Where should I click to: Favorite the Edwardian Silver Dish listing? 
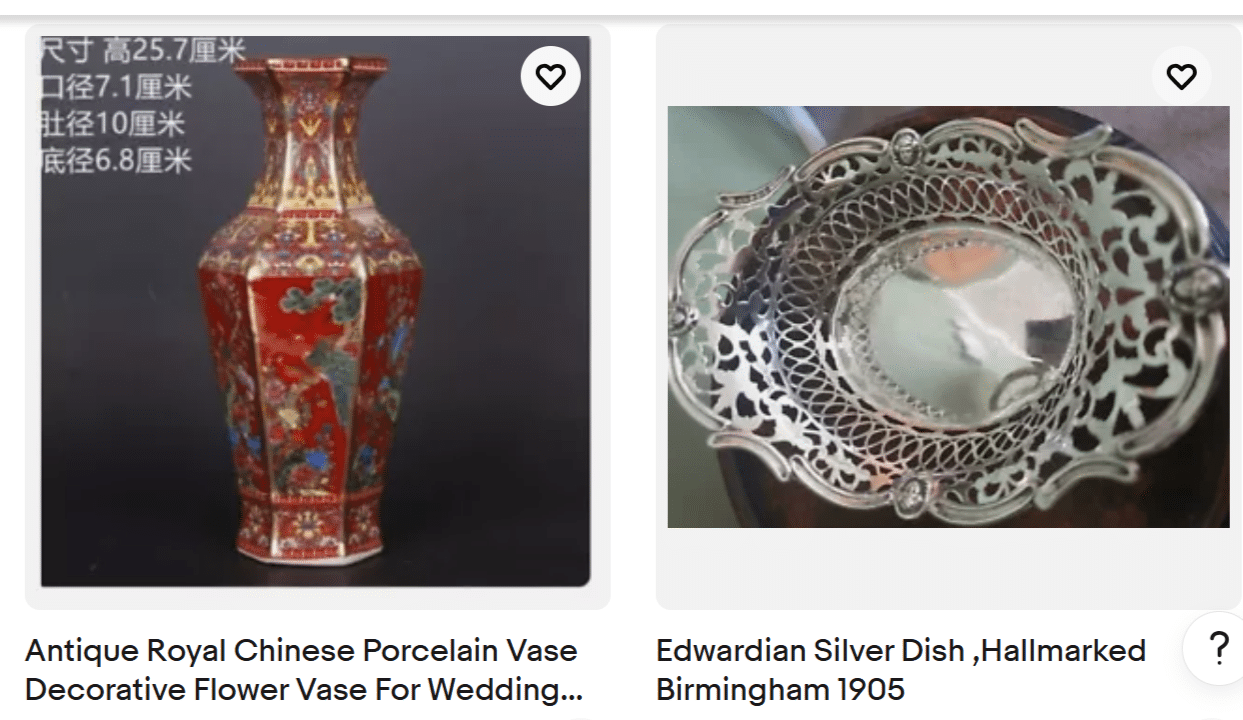coord(1181,76)
